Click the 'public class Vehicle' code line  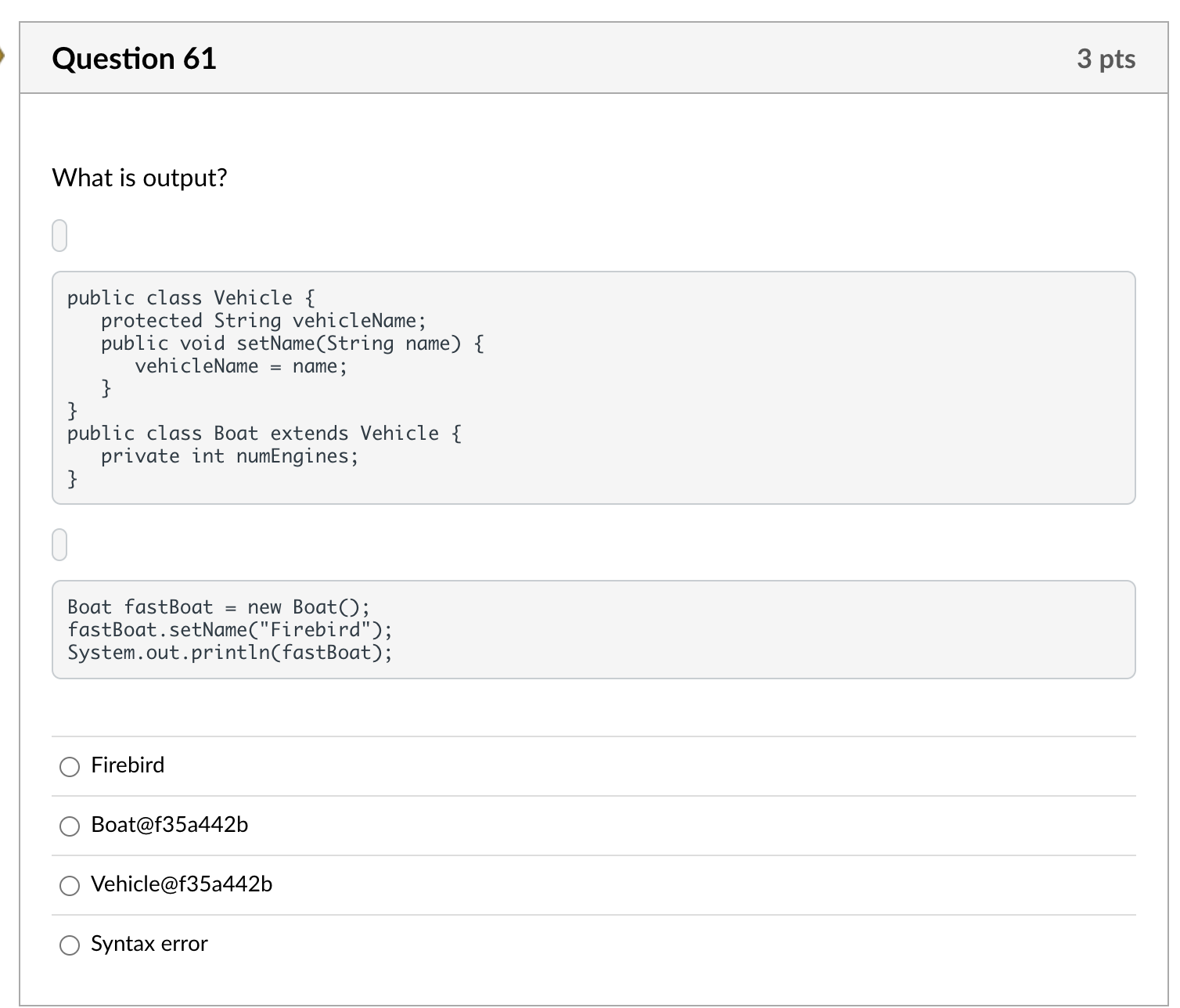point(191,298)
